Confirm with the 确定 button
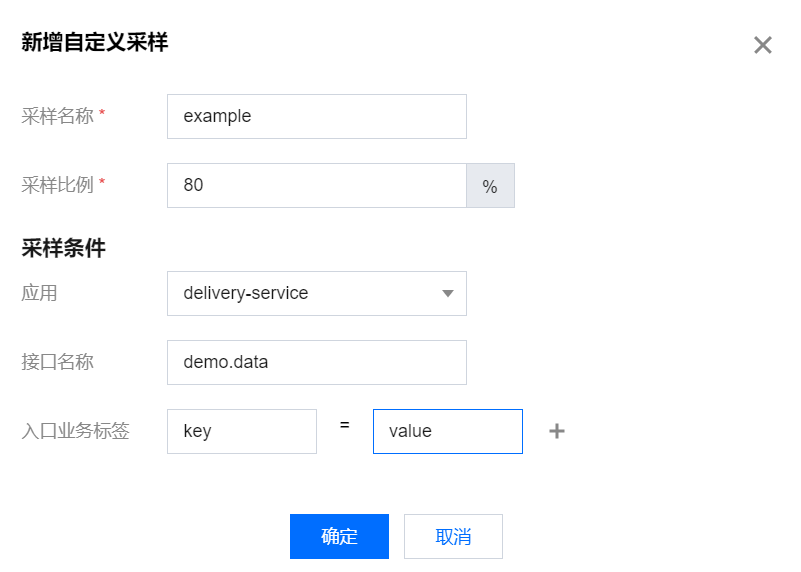 [339, 537]
